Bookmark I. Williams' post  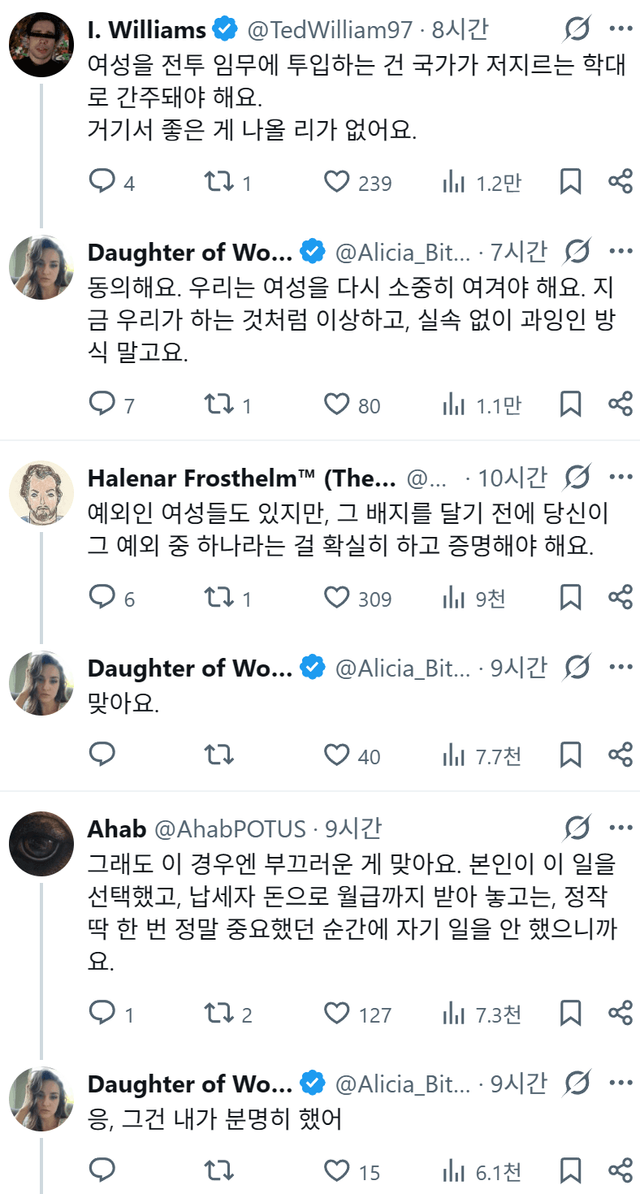tap(570, 182)
